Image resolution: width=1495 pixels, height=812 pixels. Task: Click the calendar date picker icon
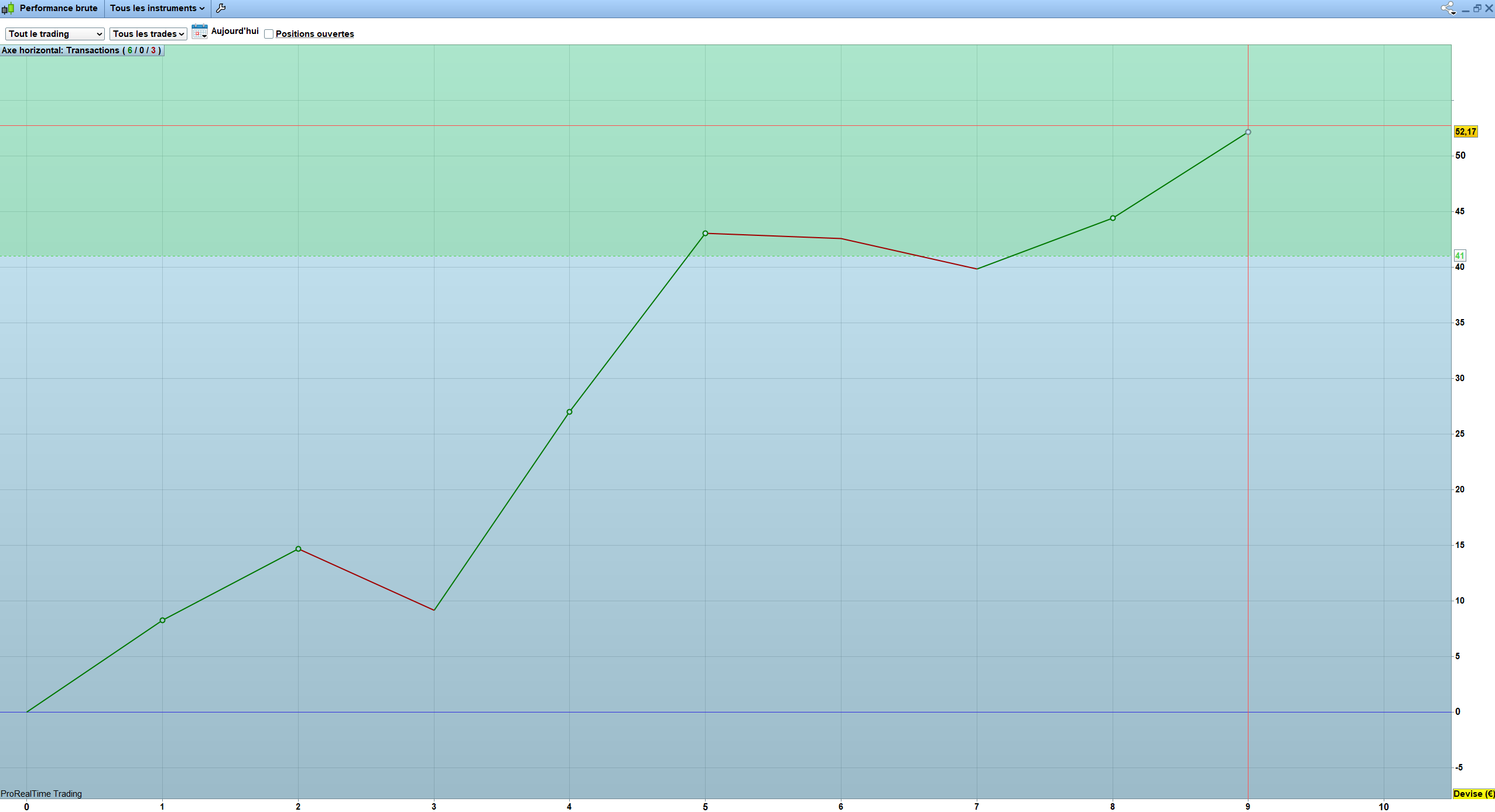coord(199,32)
